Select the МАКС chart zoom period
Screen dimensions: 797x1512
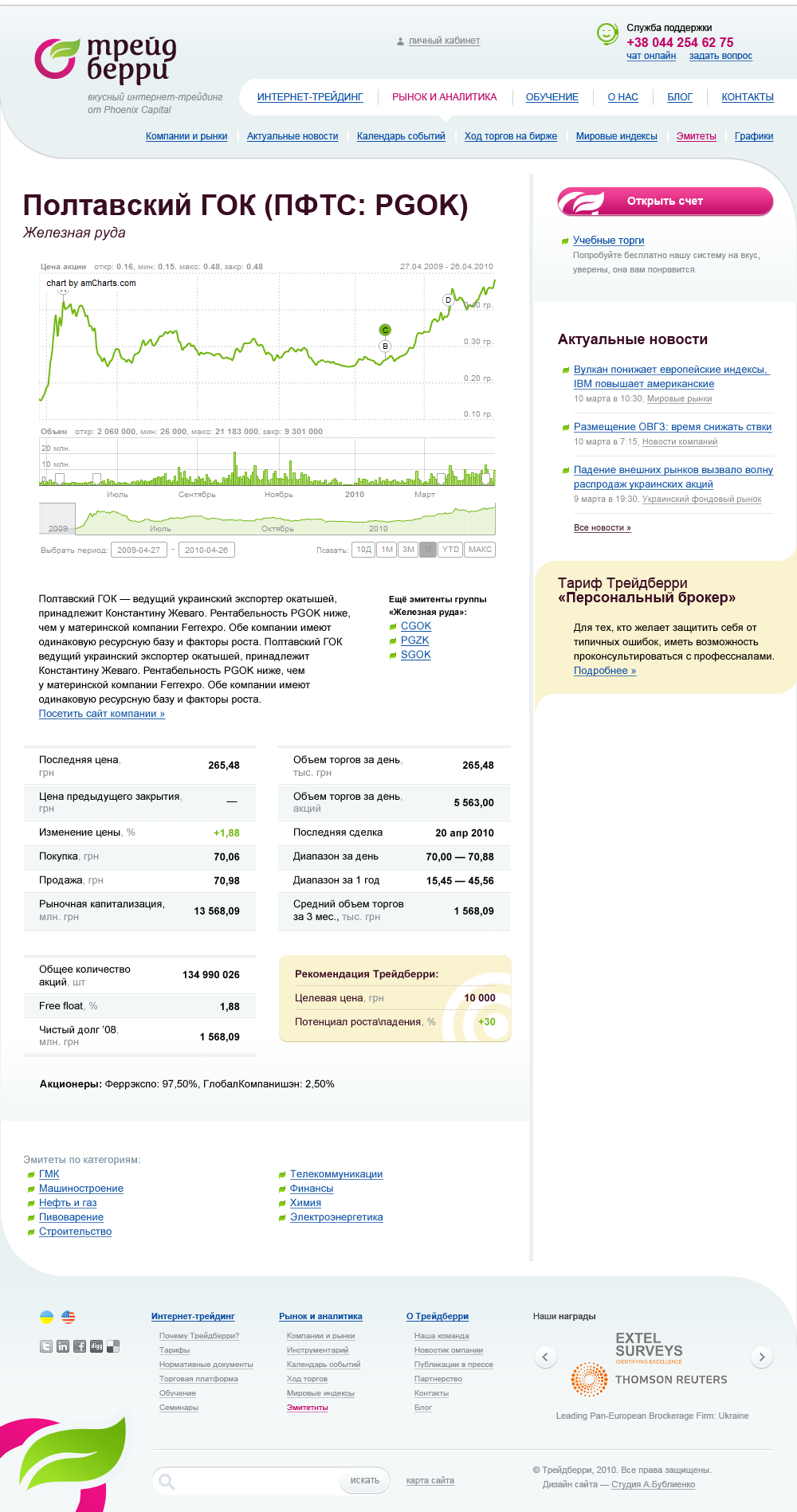(x=480, y=550)
